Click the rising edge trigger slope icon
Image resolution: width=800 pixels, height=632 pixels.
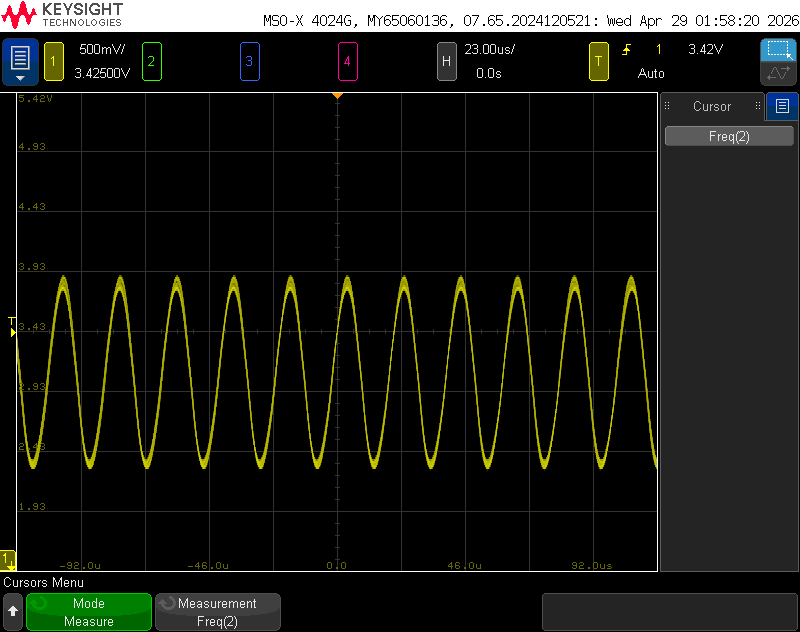pyautogui.click(x=627, y=49)
